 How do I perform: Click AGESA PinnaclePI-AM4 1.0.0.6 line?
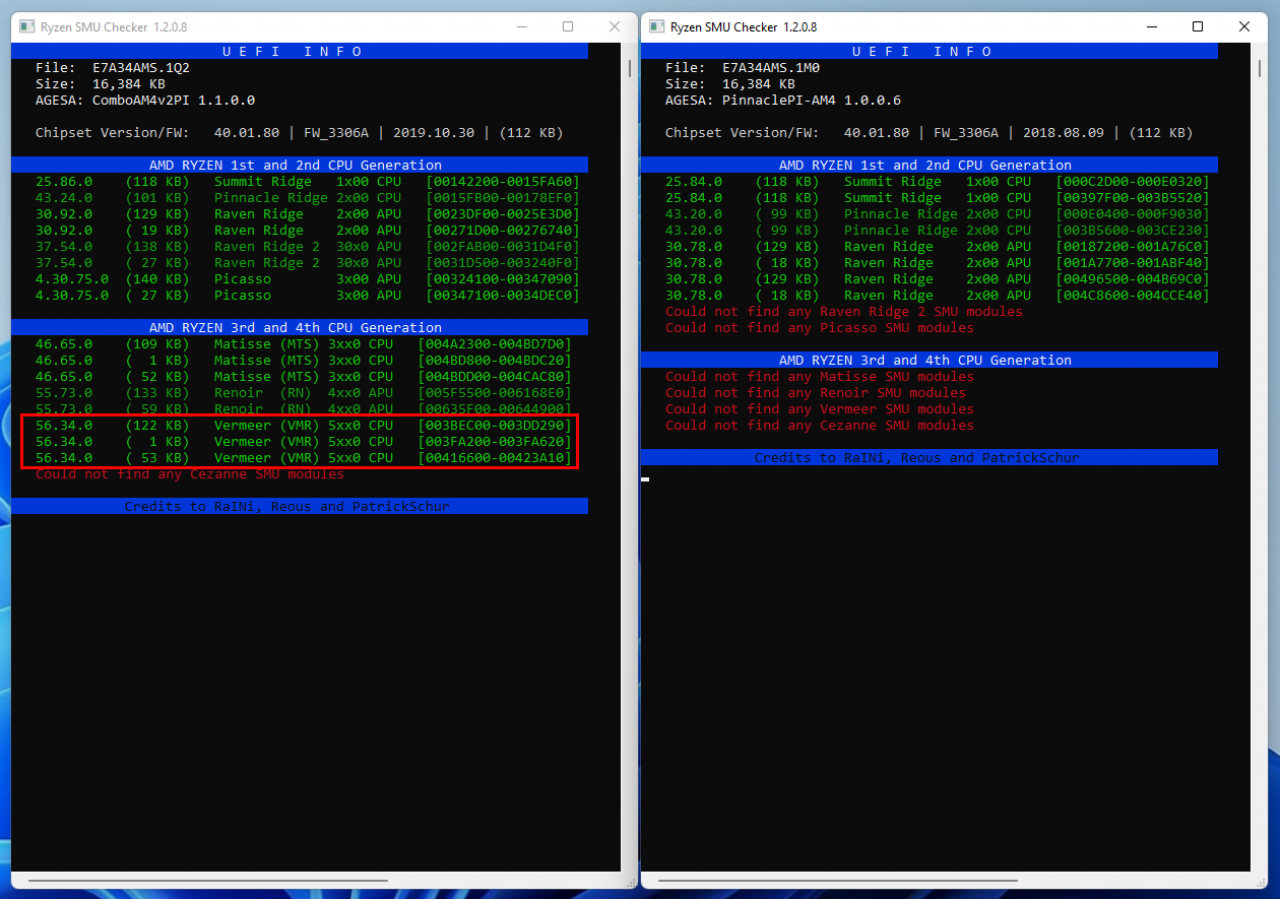point(783,100)
